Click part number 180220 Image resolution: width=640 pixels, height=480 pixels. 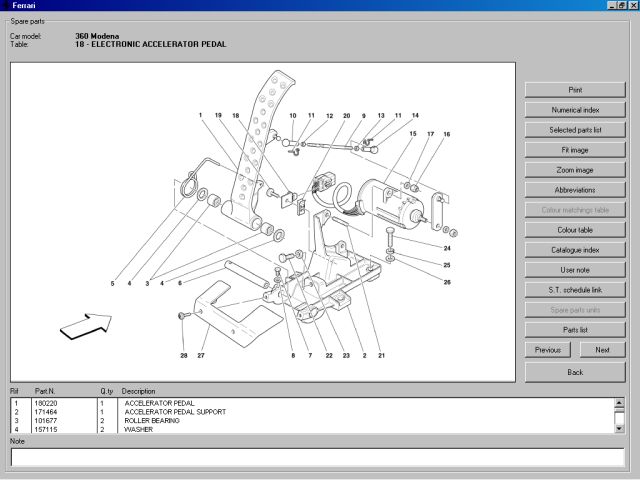46,403
